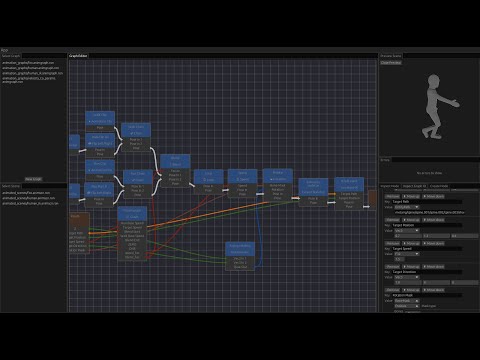The width and height of the screenshot is (480, 360).
Task: Move the Target Position parameter up
Action: [x=411, y=220]
